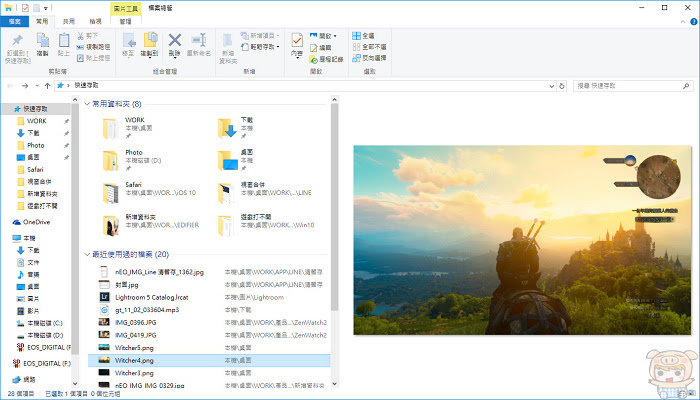Click the Up arrow next to address bar

point(47,86)
